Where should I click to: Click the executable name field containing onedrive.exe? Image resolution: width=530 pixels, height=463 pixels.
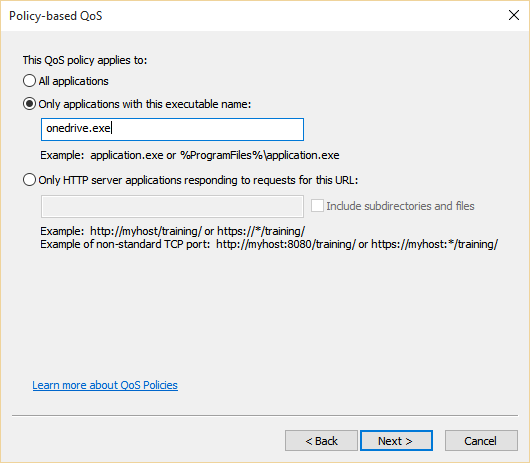tap(172, 129)
